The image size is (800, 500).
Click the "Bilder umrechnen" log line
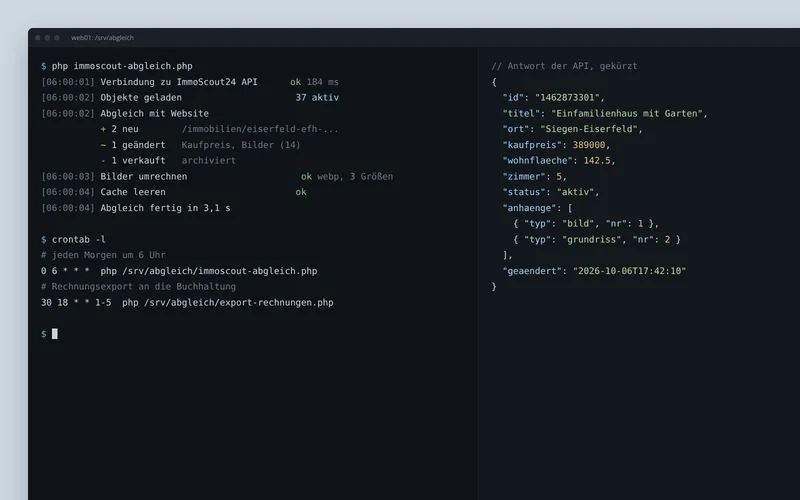point(144,177)
